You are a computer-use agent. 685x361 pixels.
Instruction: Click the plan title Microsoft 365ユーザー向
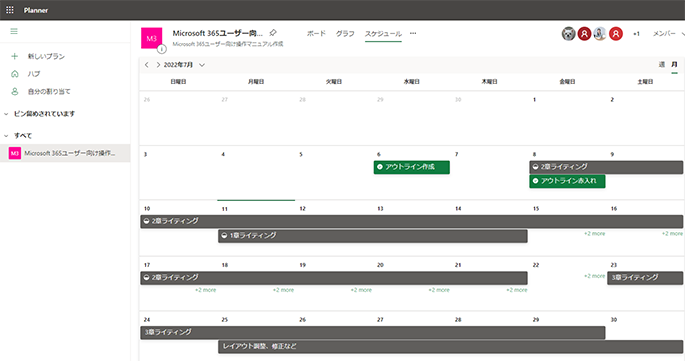point(218,33)
